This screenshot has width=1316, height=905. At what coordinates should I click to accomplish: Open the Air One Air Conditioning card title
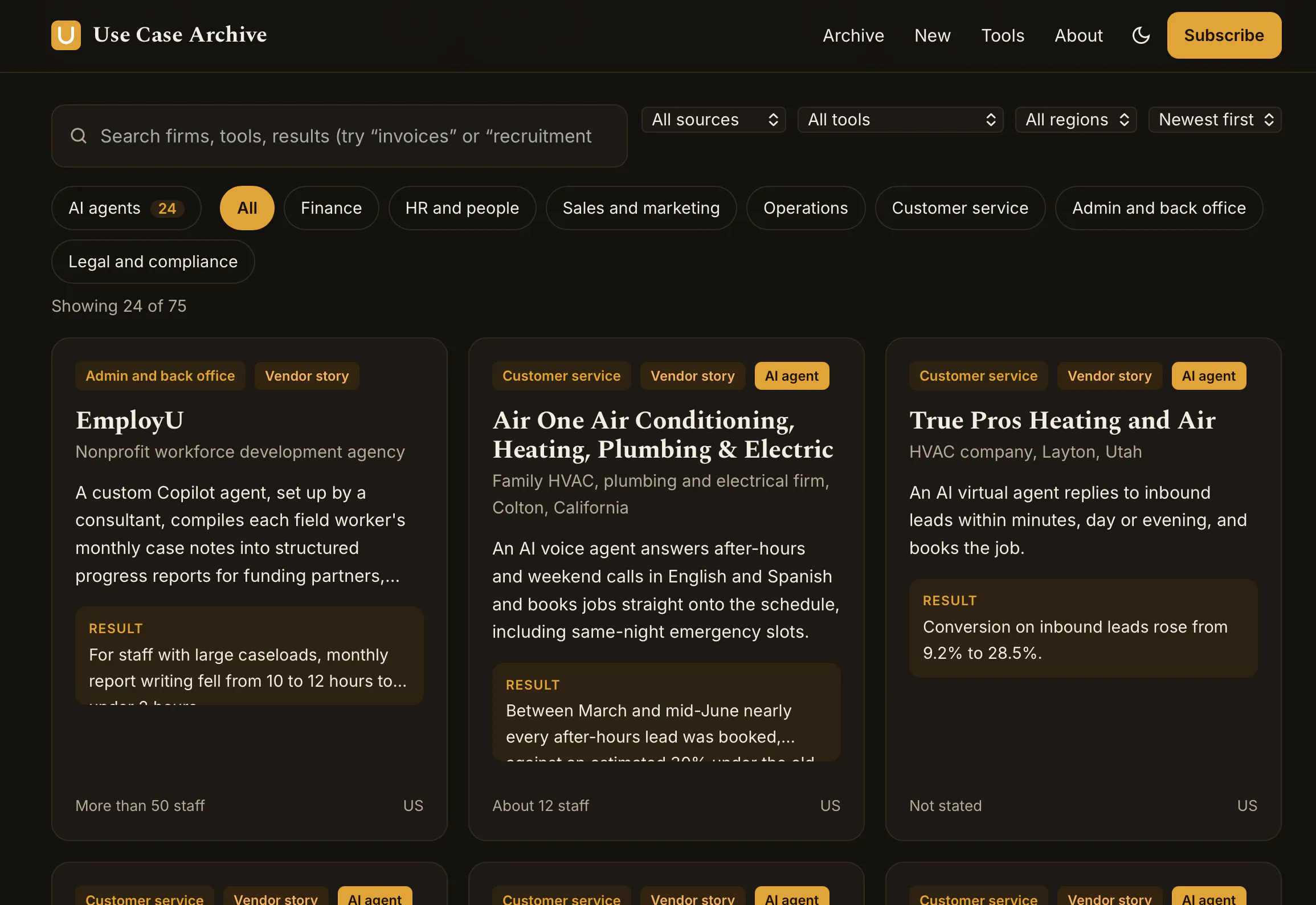pos(663,435)
